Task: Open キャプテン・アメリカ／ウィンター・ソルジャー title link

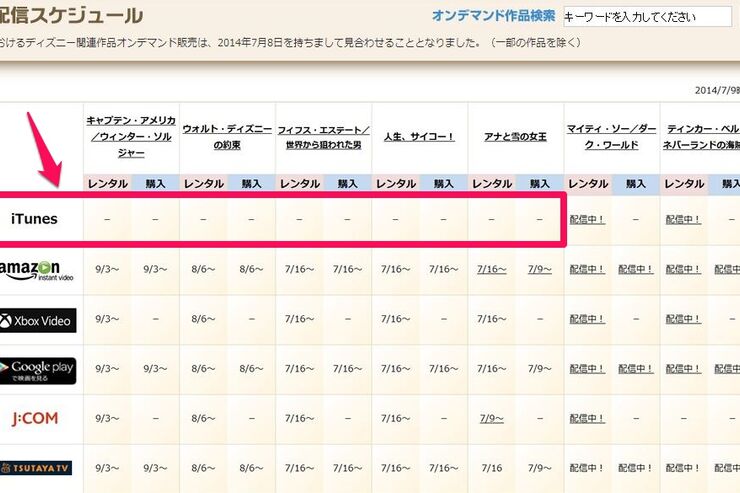Action: coord(131,137)
